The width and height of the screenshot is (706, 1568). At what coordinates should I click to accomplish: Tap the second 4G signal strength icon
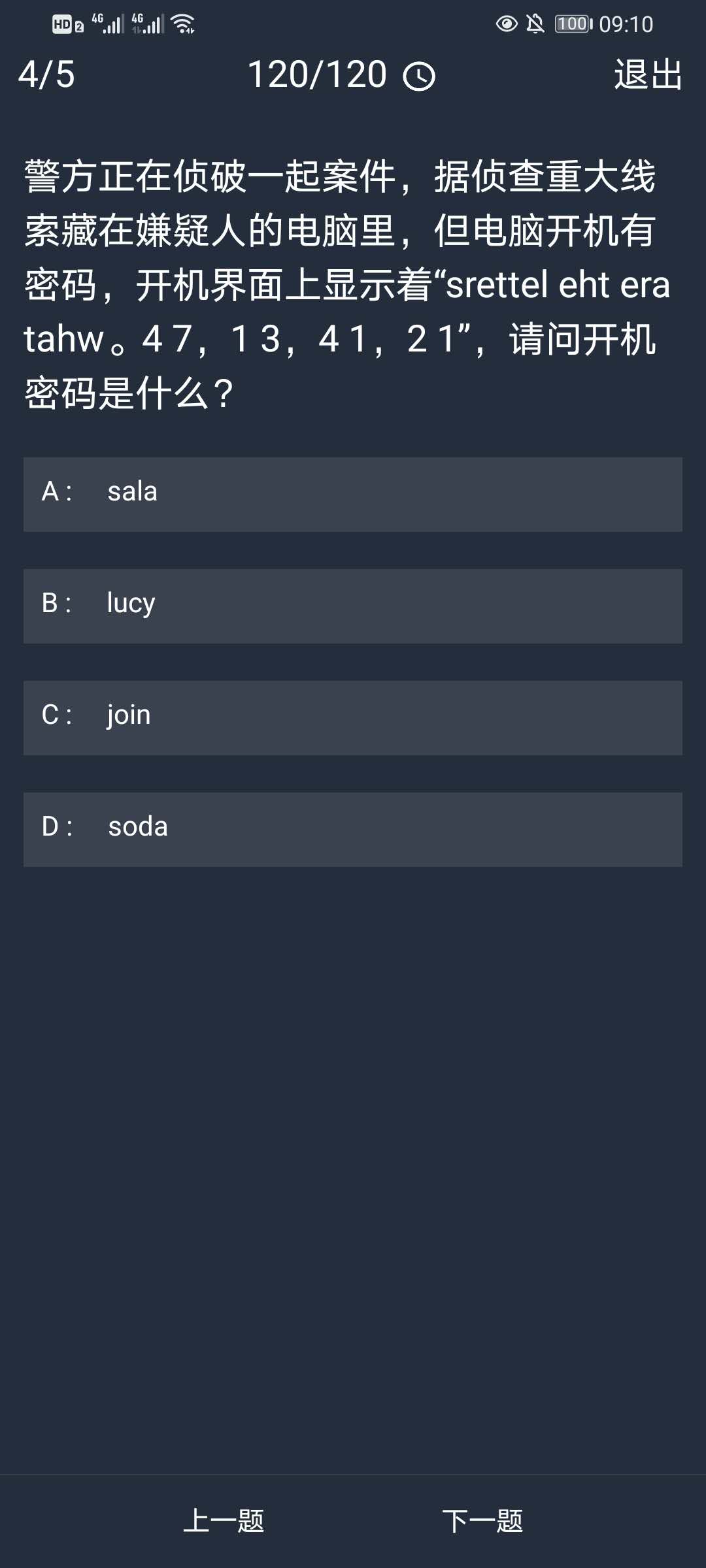(148, 24)
